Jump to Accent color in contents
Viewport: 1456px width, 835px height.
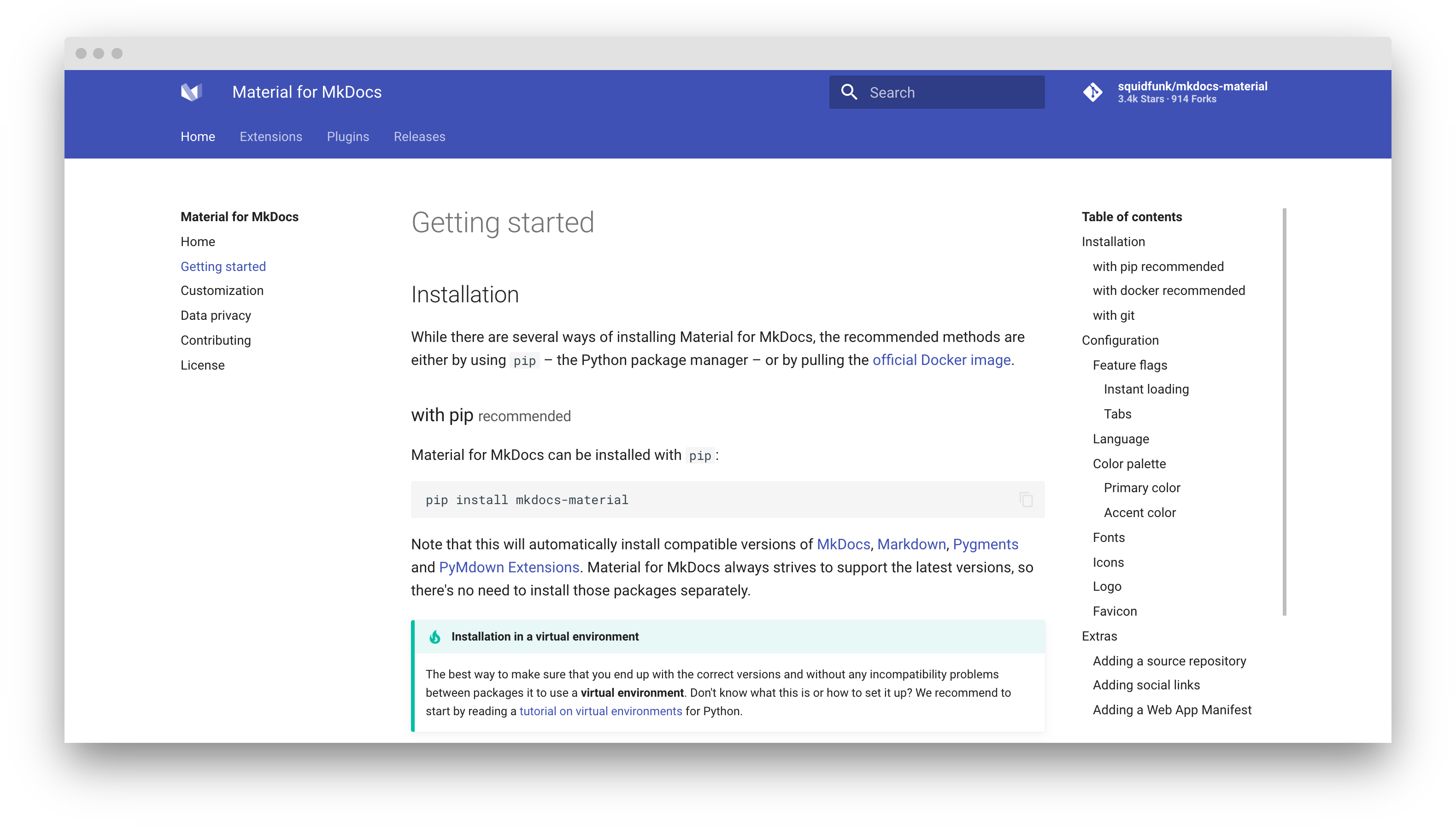(x=1139, y=513)
